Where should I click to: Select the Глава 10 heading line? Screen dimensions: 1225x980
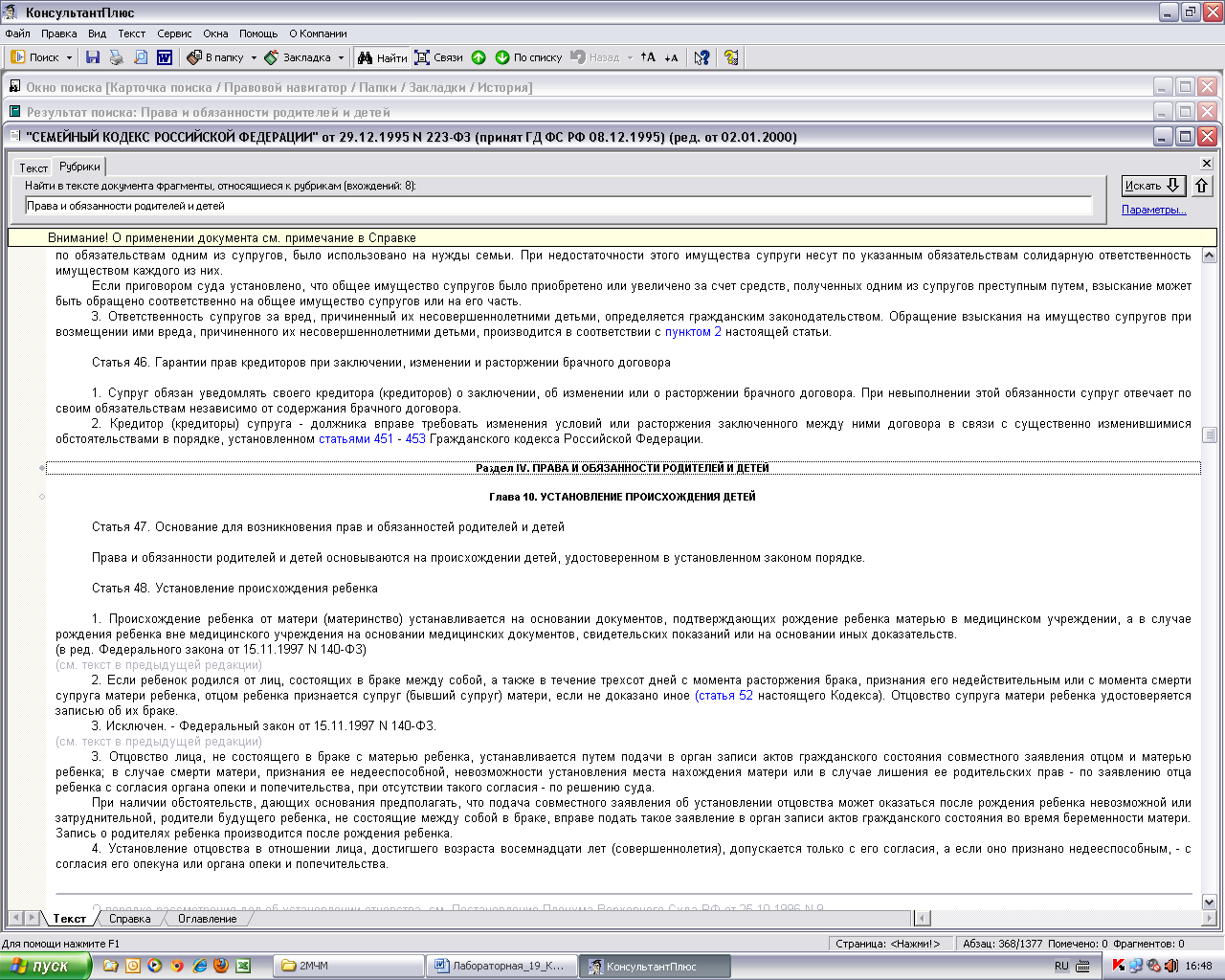[x=622, y=497]
